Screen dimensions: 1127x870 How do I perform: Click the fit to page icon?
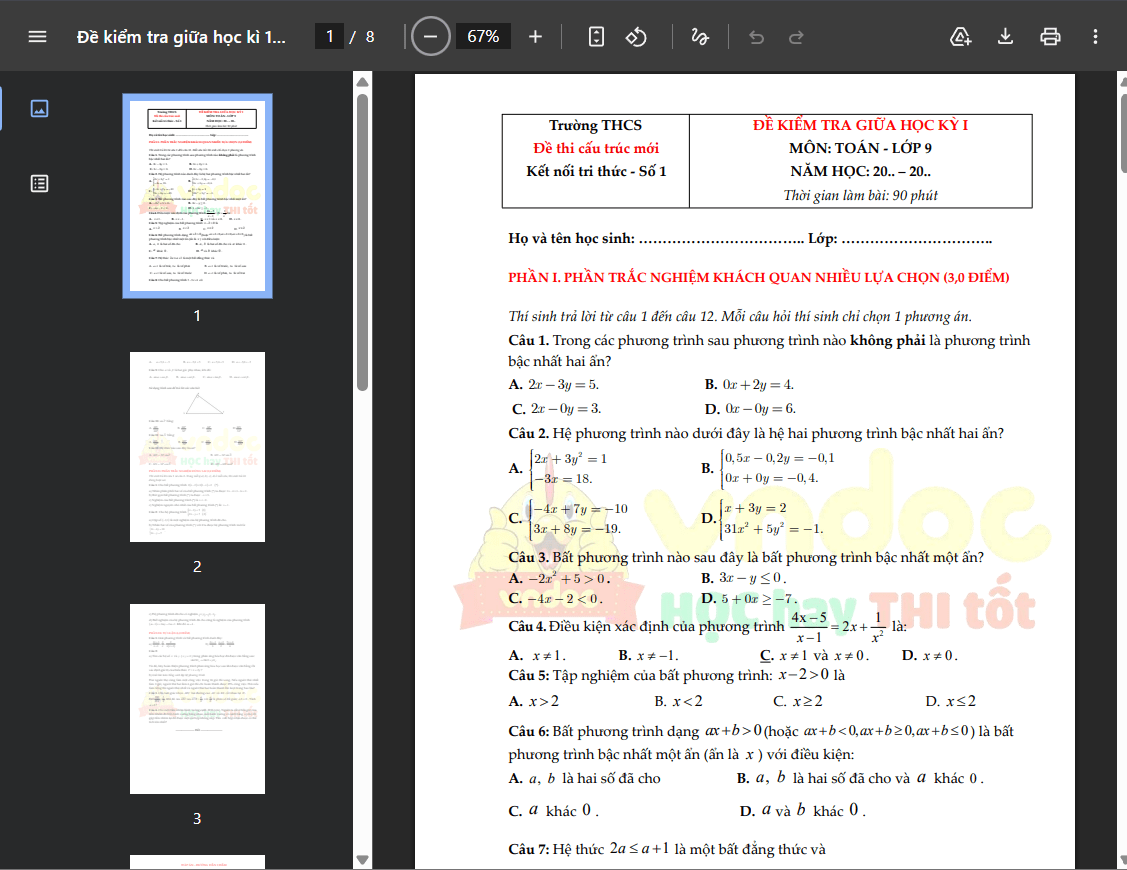596,37
